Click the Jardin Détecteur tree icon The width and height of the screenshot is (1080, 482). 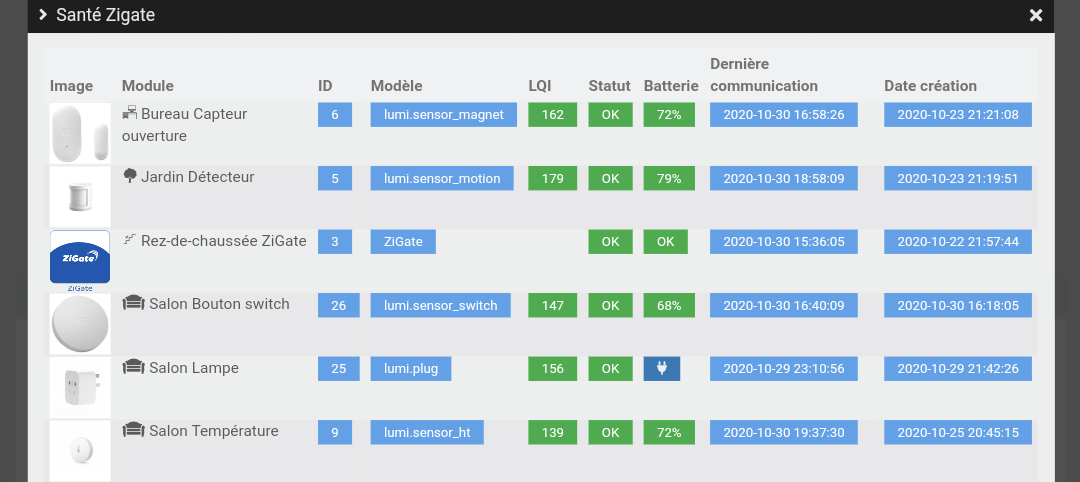click(x=129, y=177)
